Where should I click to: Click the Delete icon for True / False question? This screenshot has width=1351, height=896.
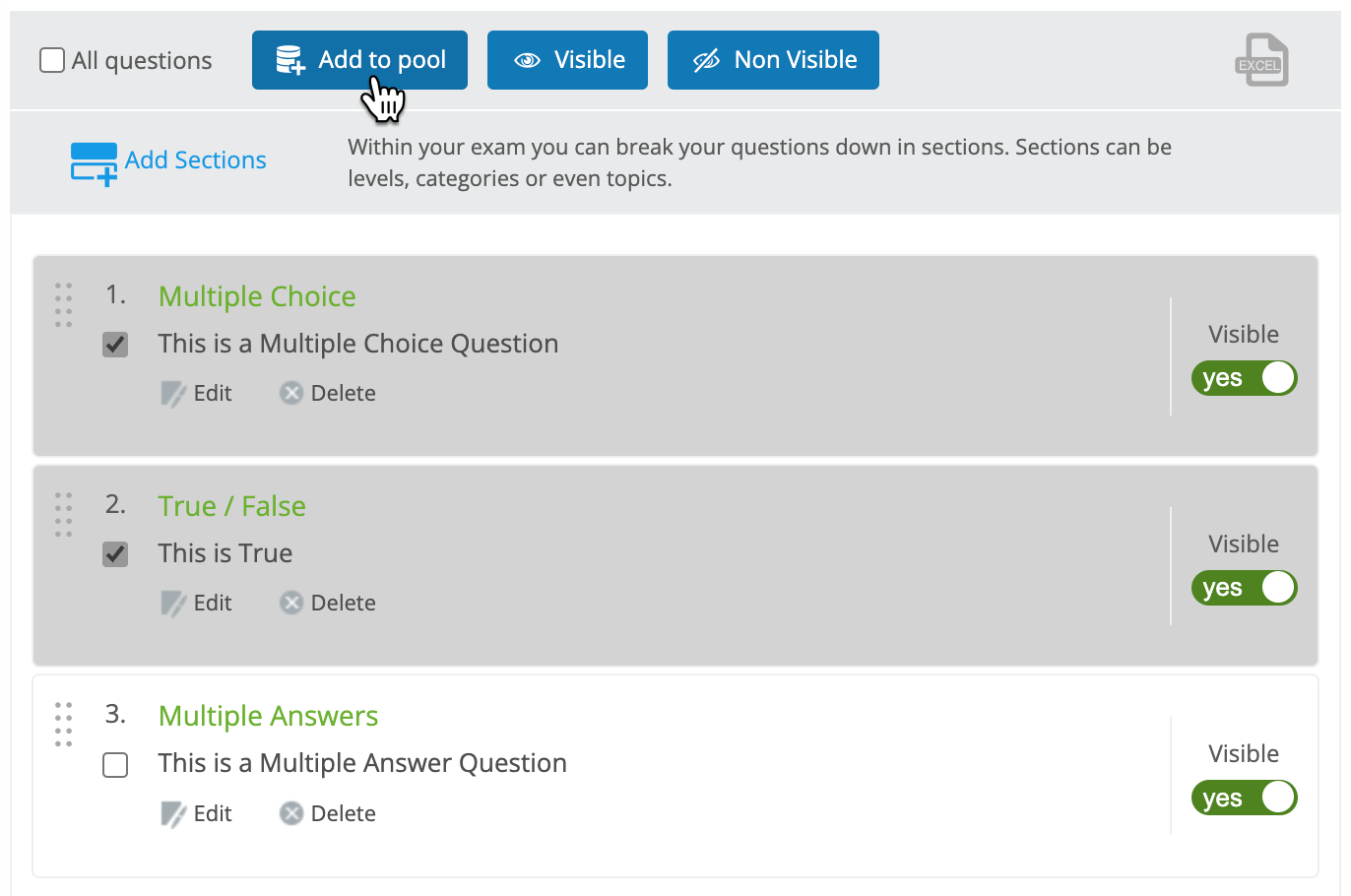(x=291, y=602)
